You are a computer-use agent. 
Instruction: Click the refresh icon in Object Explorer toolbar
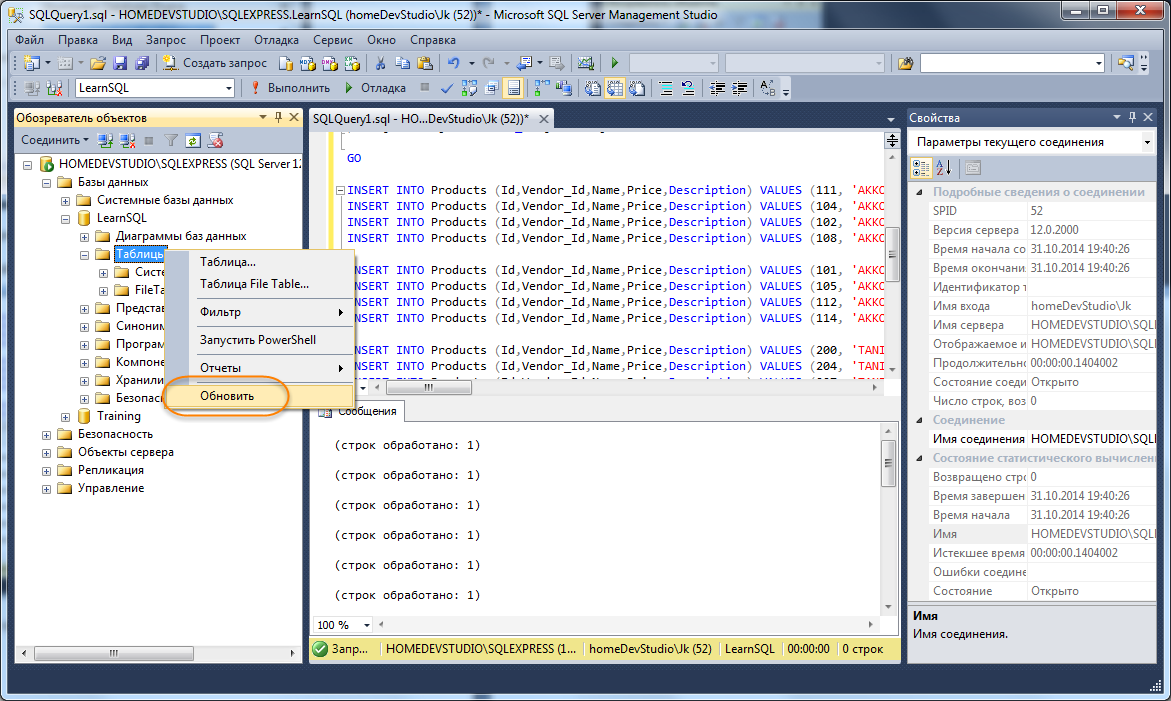[x=193, y=140]
